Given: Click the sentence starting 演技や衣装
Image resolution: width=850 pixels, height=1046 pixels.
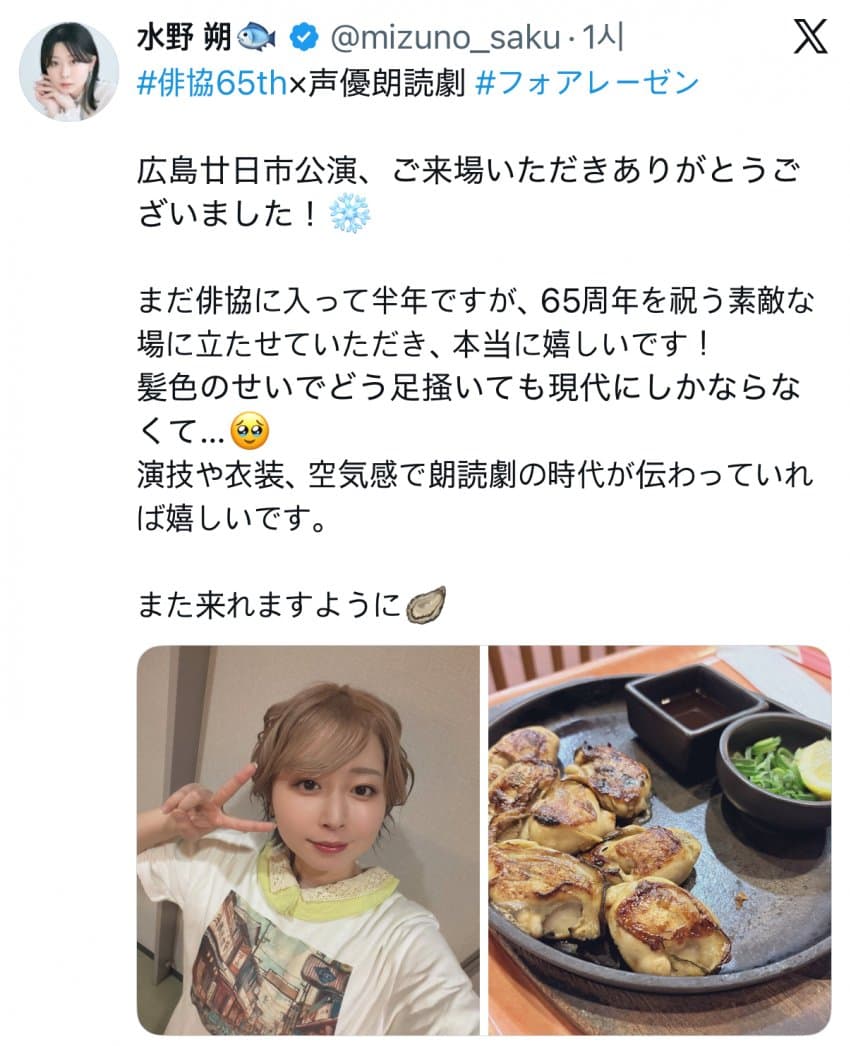Looking at the screenshot, I should point(475,496).
